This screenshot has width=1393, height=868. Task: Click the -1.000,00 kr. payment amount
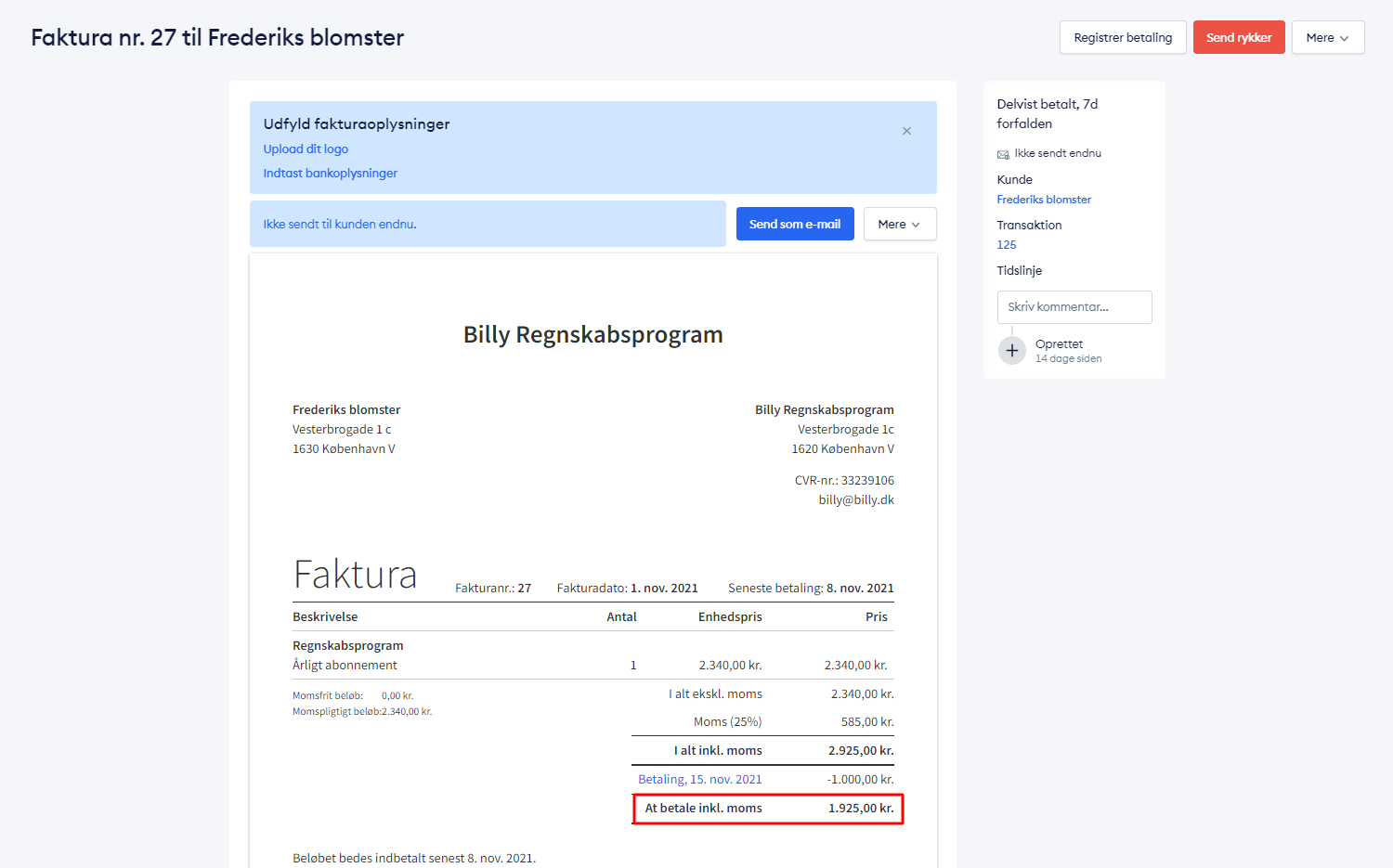coord(860,779)
